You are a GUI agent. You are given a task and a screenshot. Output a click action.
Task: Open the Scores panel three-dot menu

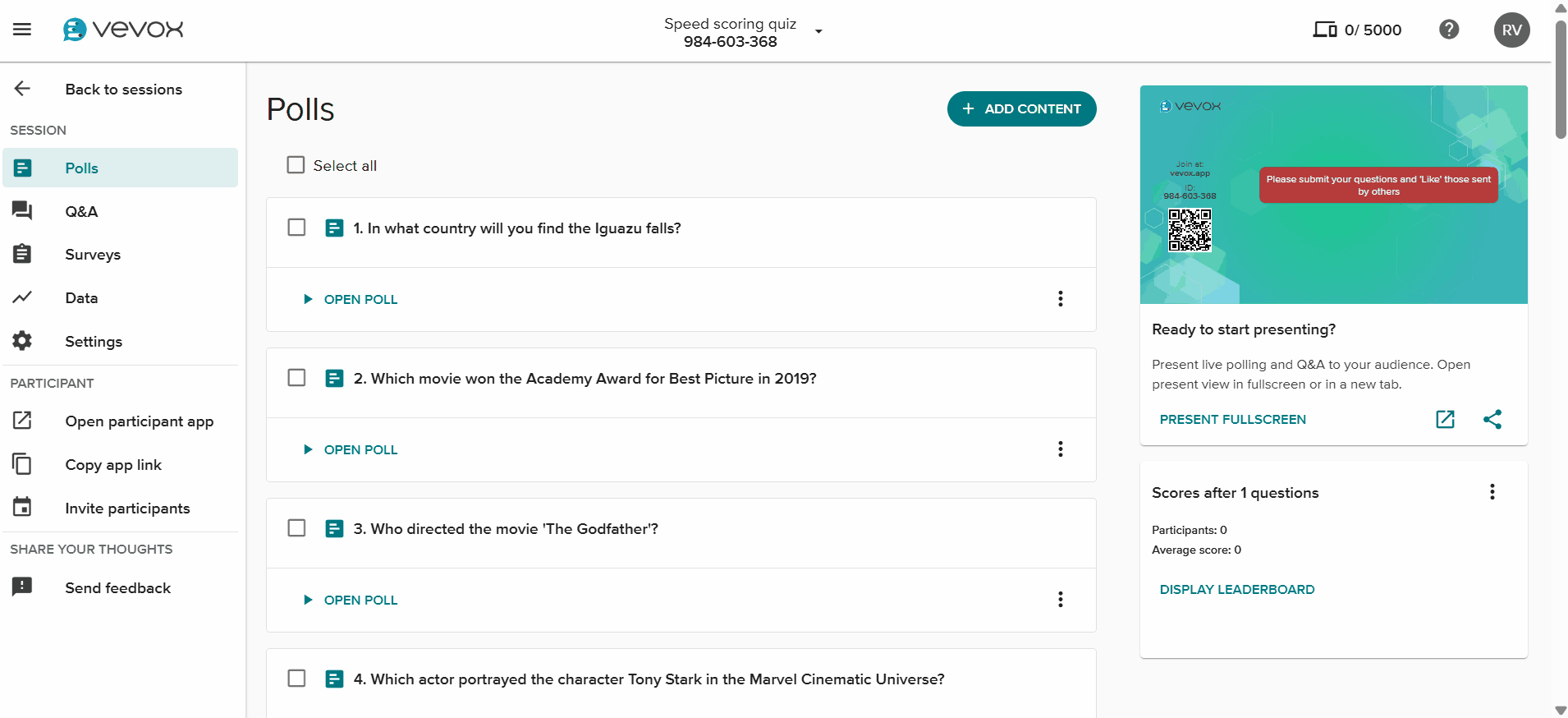click(x=1492, y=491)
